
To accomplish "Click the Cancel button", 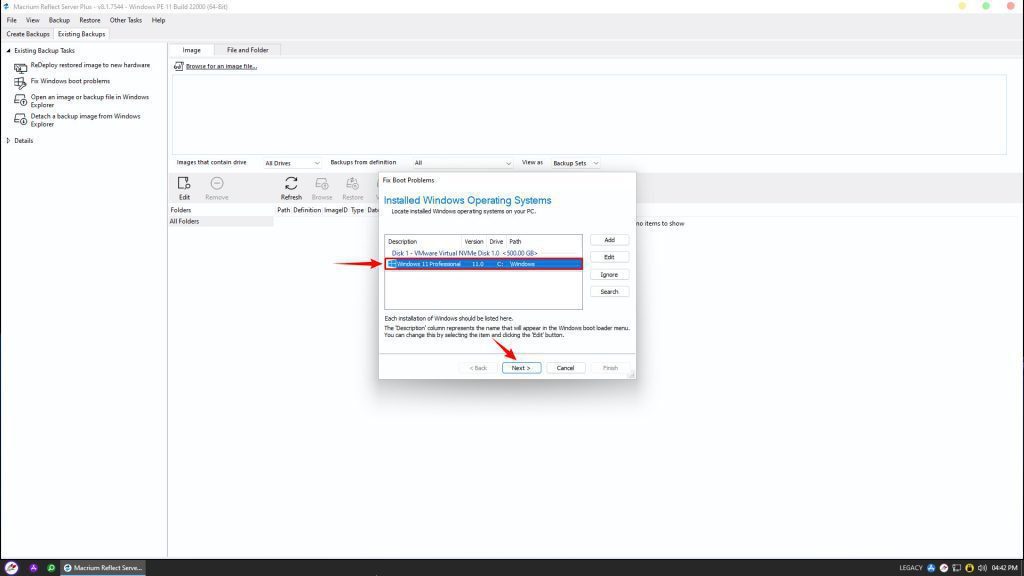I will [x=565, y=368].
